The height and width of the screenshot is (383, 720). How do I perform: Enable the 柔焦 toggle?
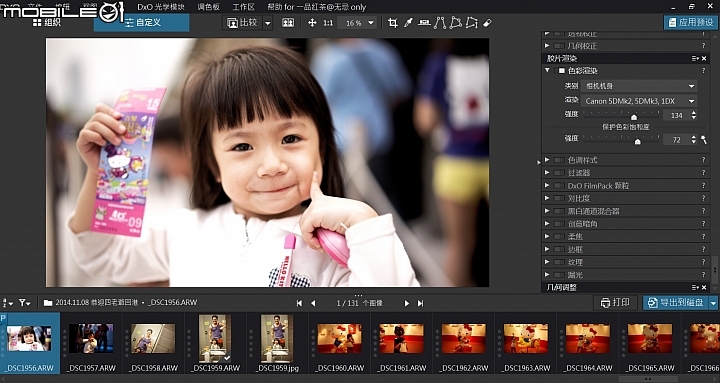point(559,237)
